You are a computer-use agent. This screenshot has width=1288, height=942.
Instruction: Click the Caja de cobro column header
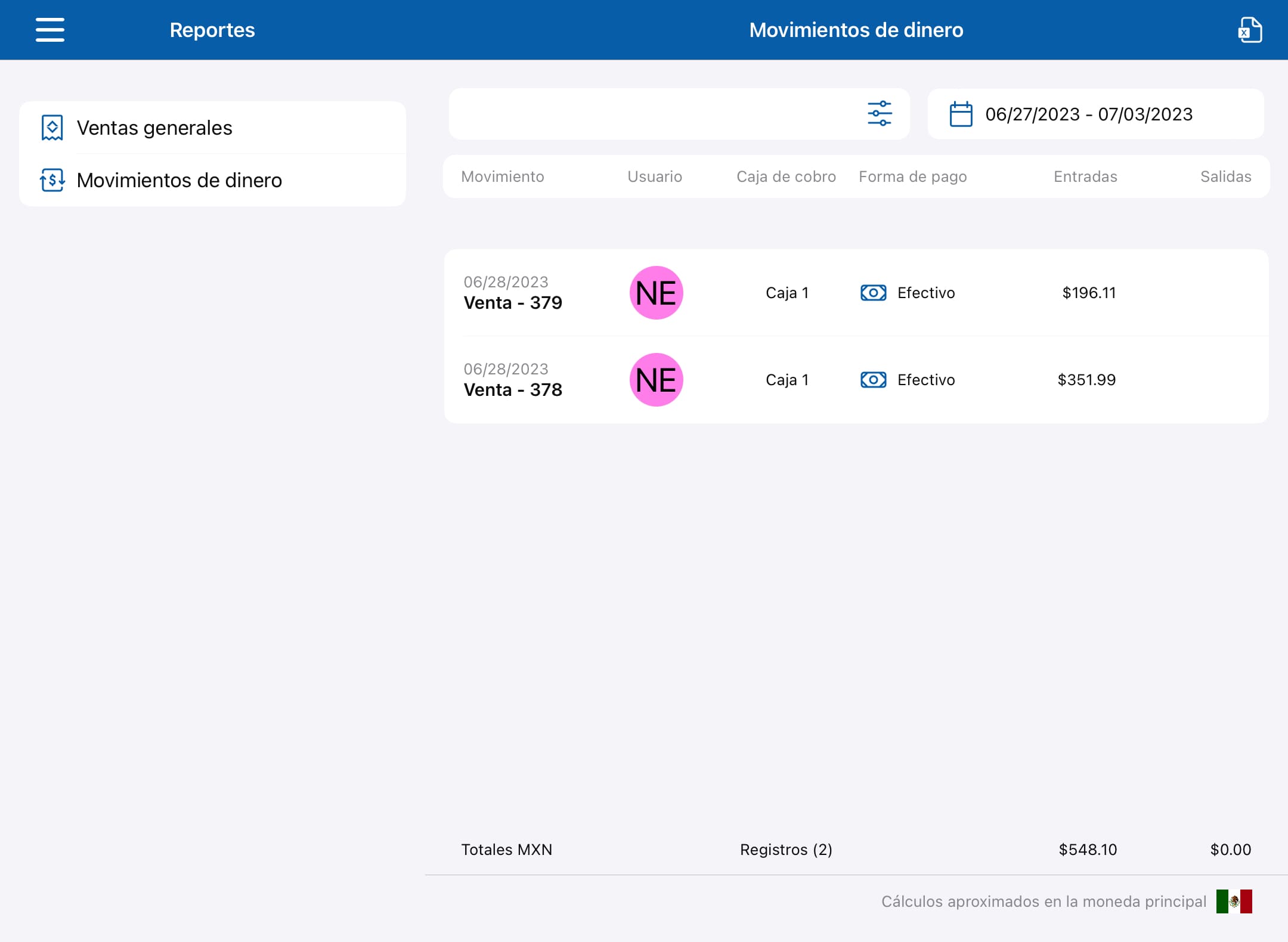tap(786, 176)
